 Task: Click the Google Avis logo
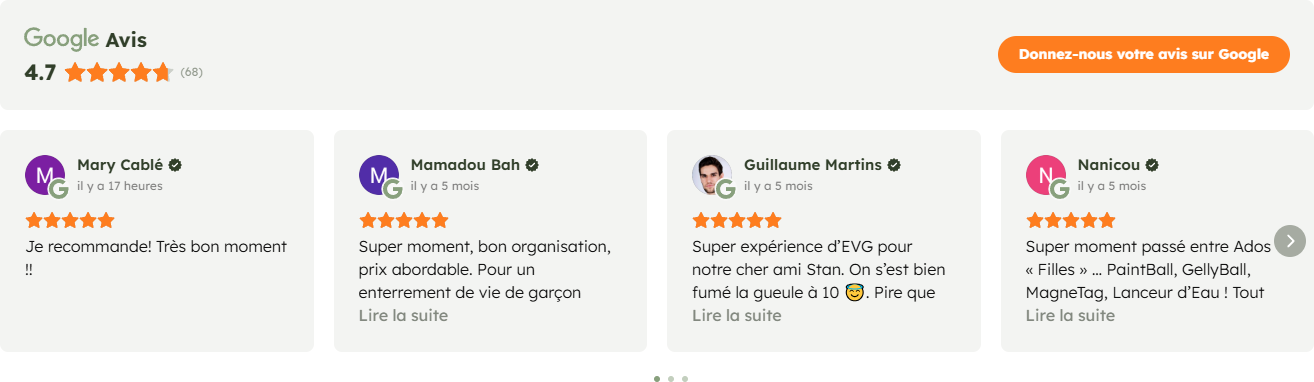point(85,40)
